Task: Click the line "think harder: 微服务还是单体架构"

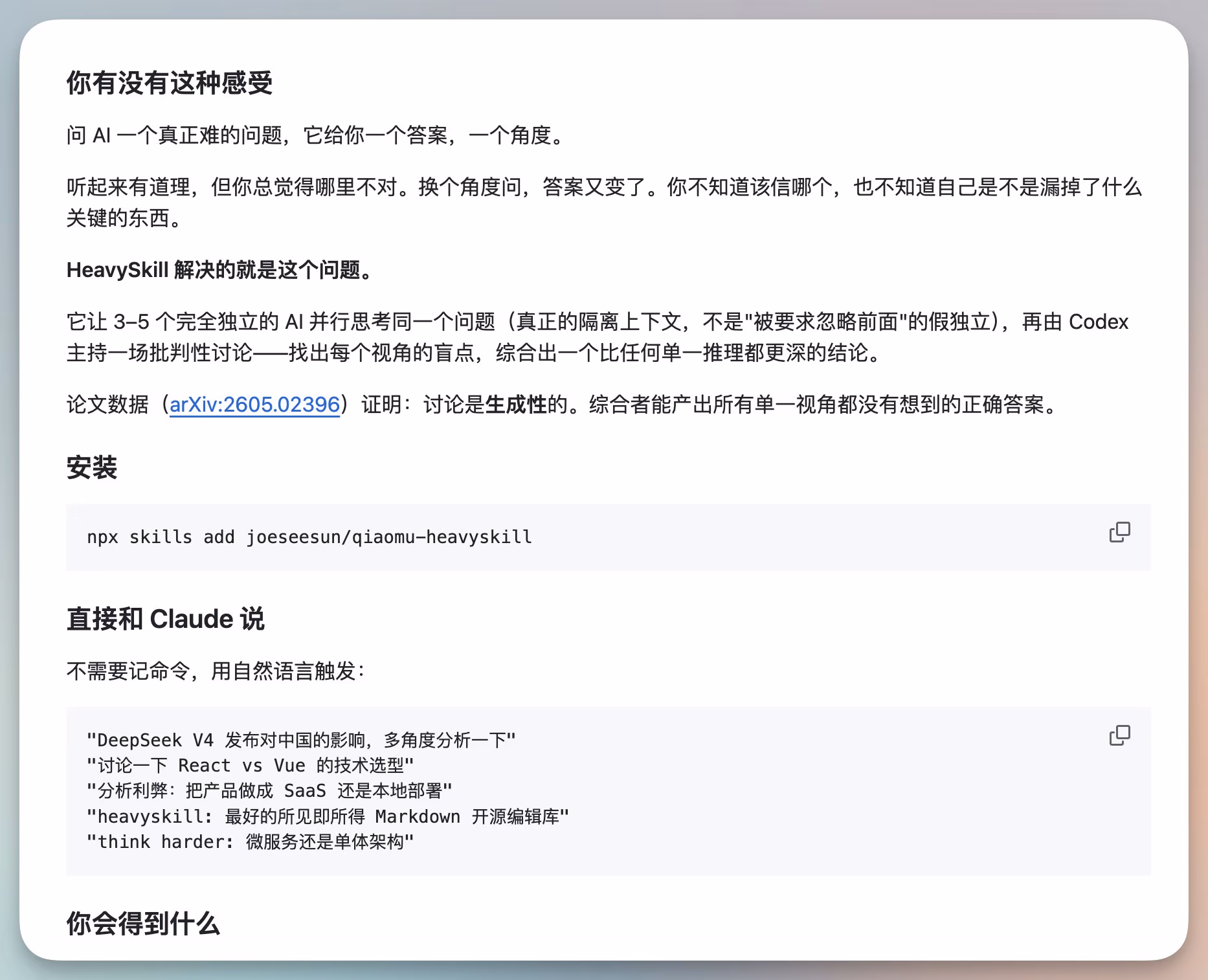Action: tap(250, 841)
